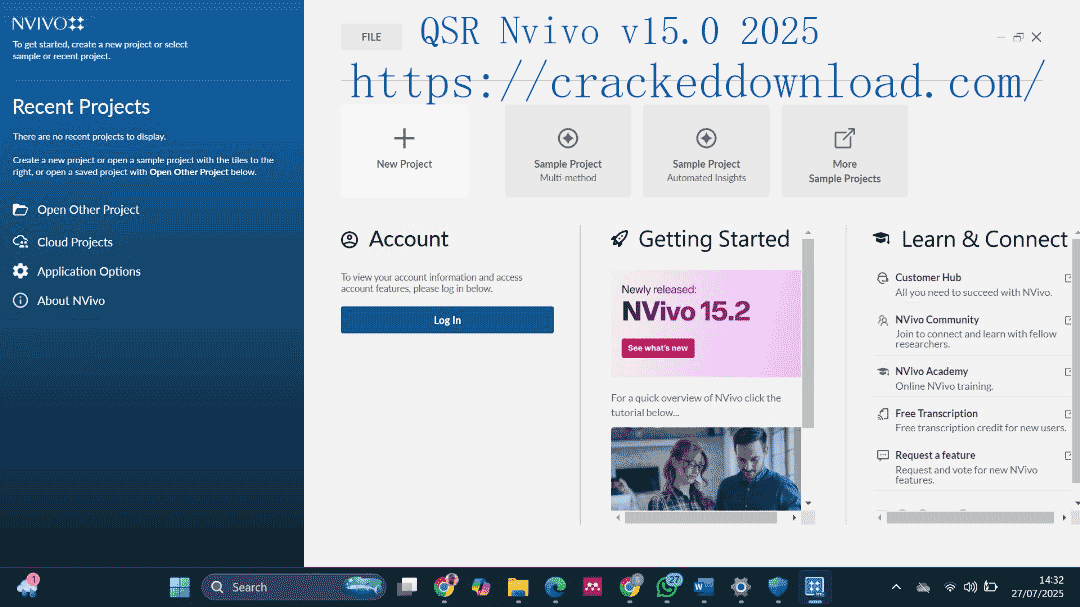The width and height of the screenshot is (1080, 607).
Task: Click weather widget on taskbar
Action: tap(28, 586)
